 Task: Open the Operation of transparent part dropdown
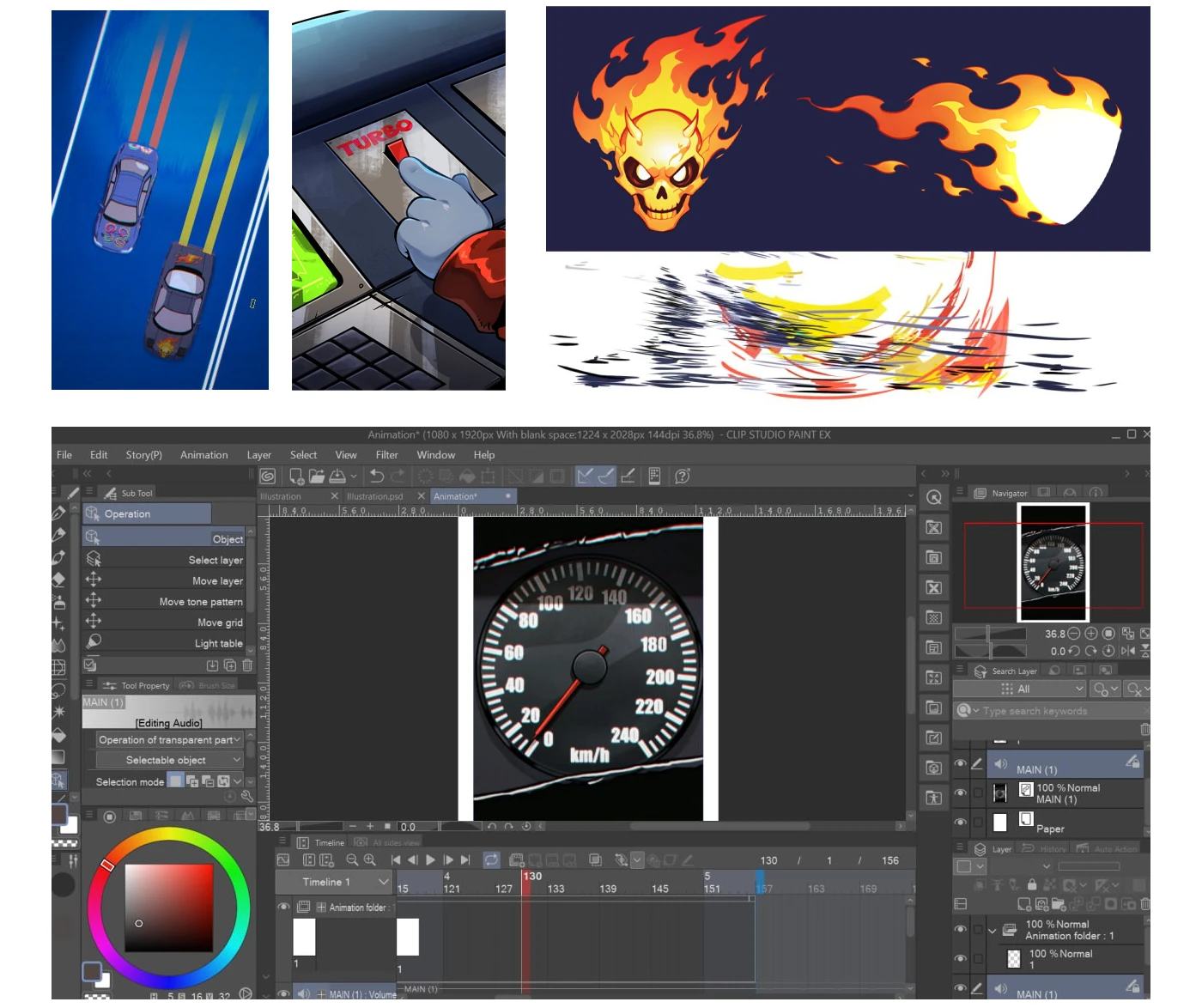click(237, 739)
